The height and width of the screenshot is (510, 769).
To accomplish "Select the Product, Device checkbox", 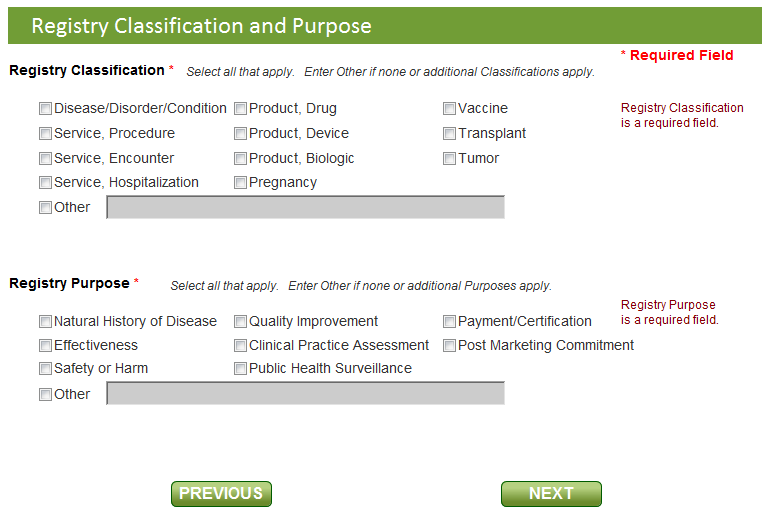I will 240,134.
